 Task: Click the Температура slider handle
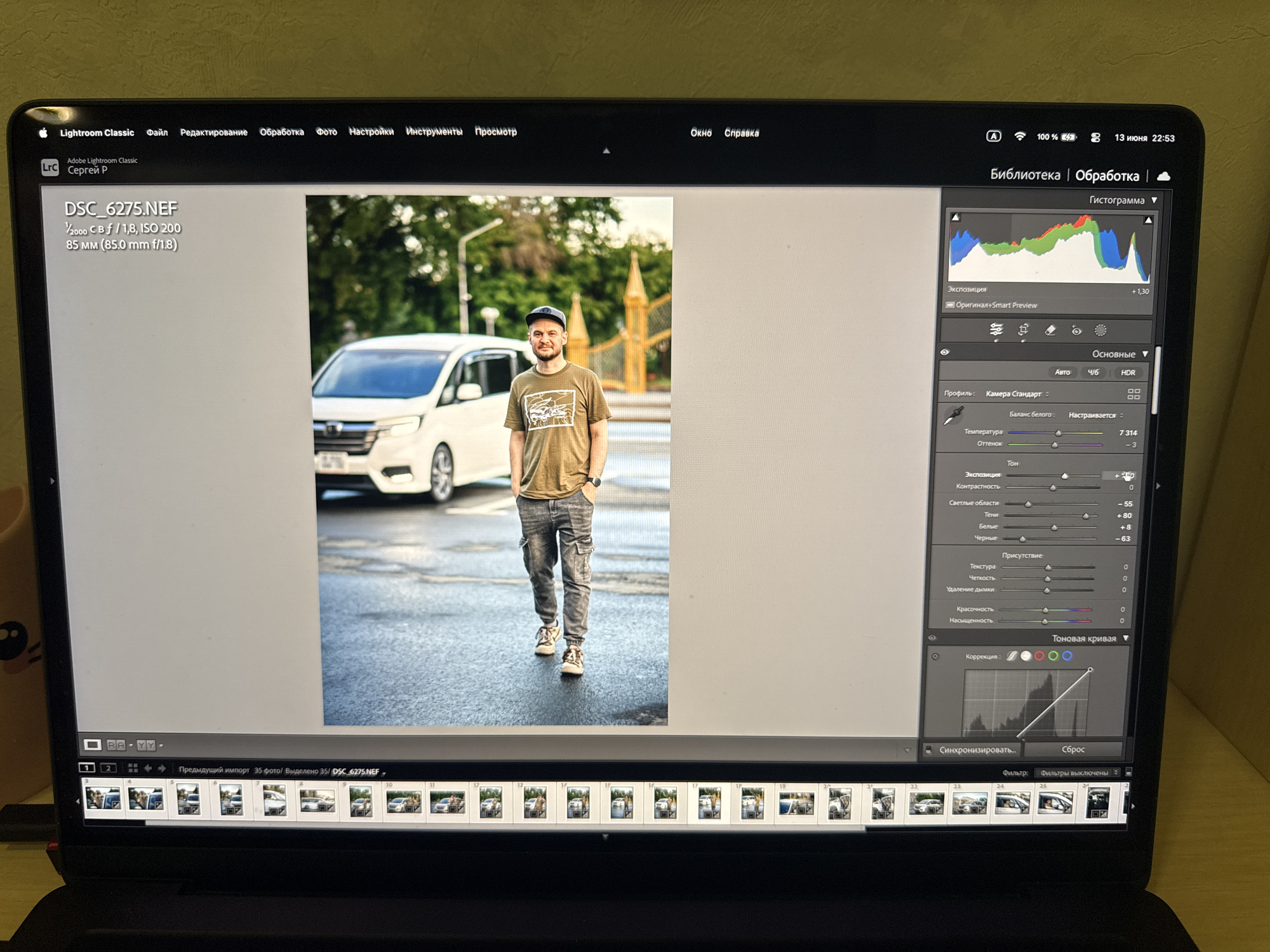click(1058, 433)
